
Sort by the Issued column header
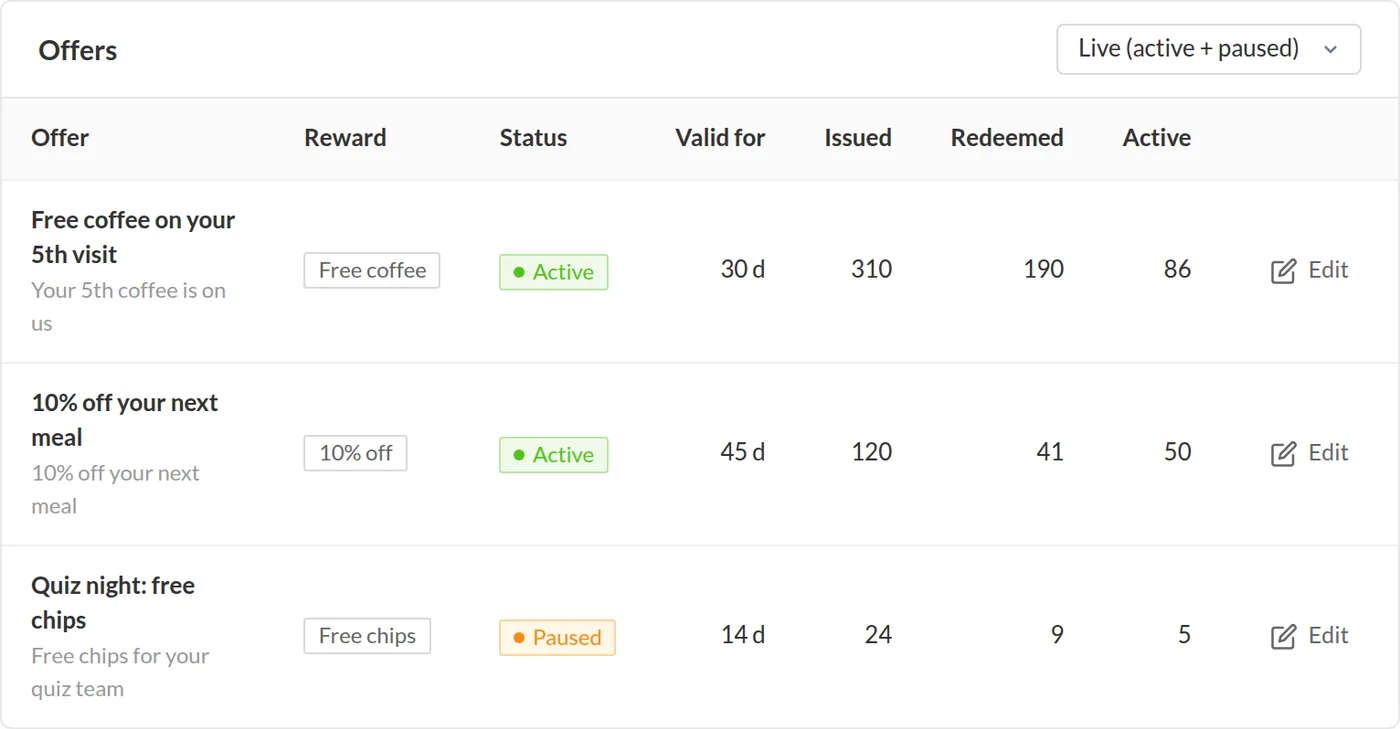coord(858,138)
